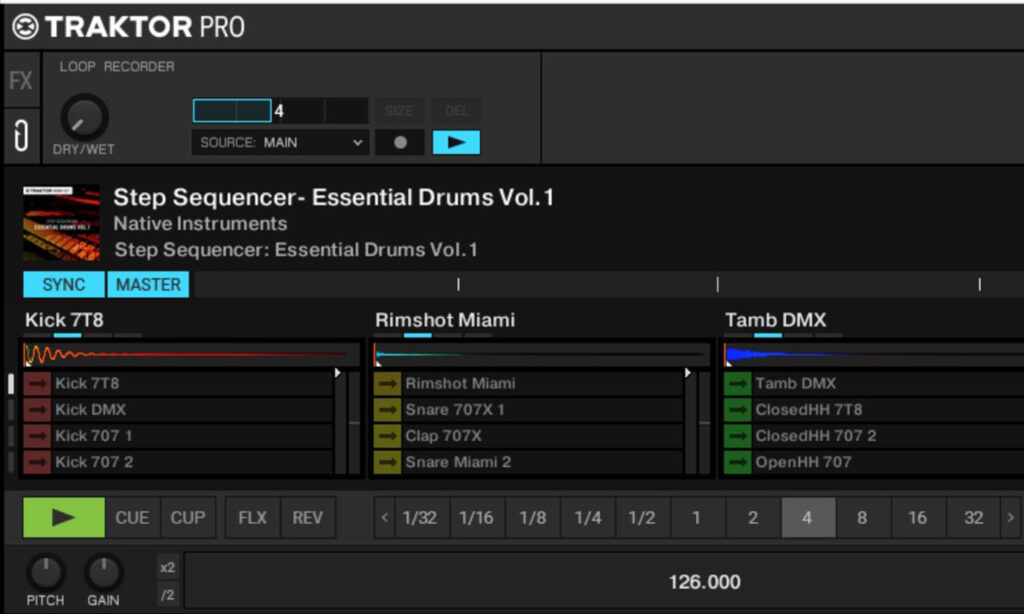Click the loop size right arrow

(x=1010, y=517)
